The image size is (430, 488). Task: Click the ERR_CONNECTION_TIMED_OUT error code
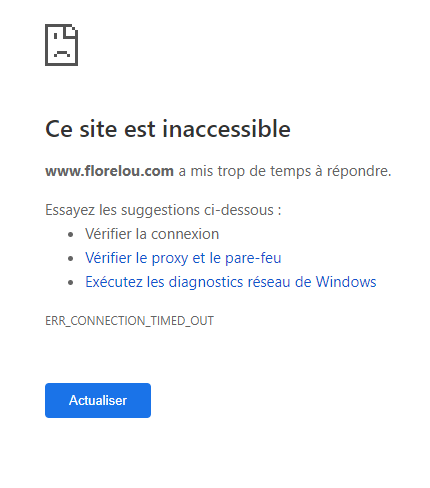(129, 320)
